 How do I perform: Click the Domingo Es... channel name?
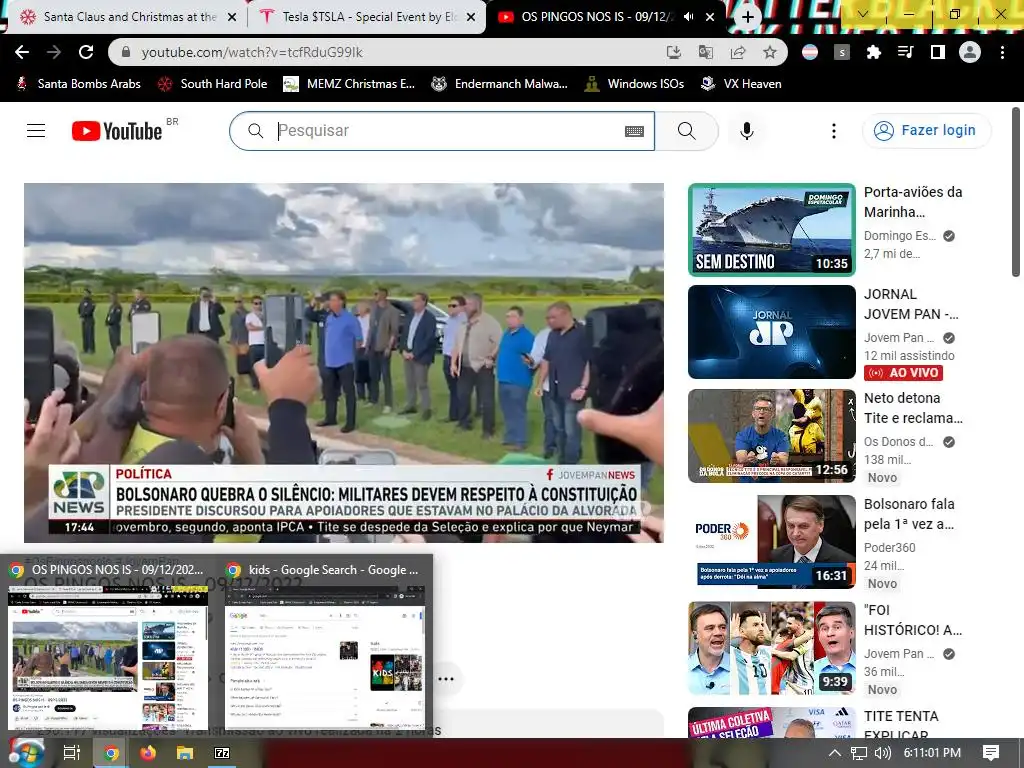coord(899,236)
